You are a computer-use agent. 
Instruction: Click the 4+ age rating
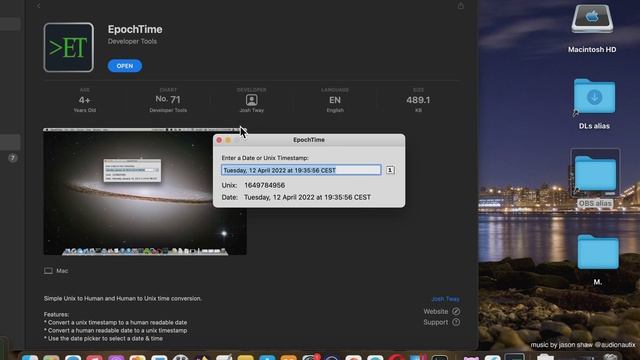(x=84, y=100)
